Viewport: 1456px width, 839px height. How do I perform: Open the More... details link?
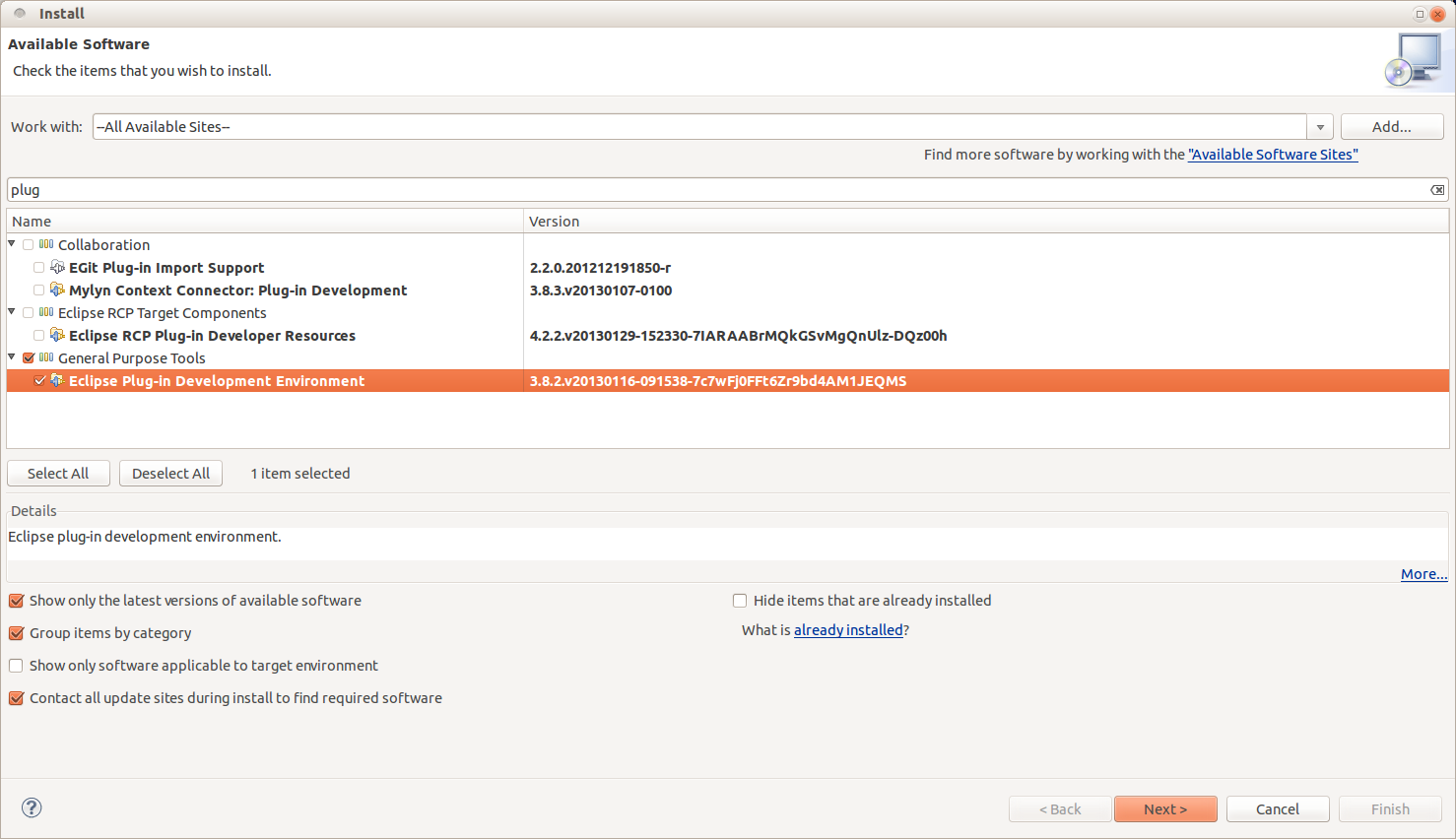pyautogui.click(x=1423, y=574)
